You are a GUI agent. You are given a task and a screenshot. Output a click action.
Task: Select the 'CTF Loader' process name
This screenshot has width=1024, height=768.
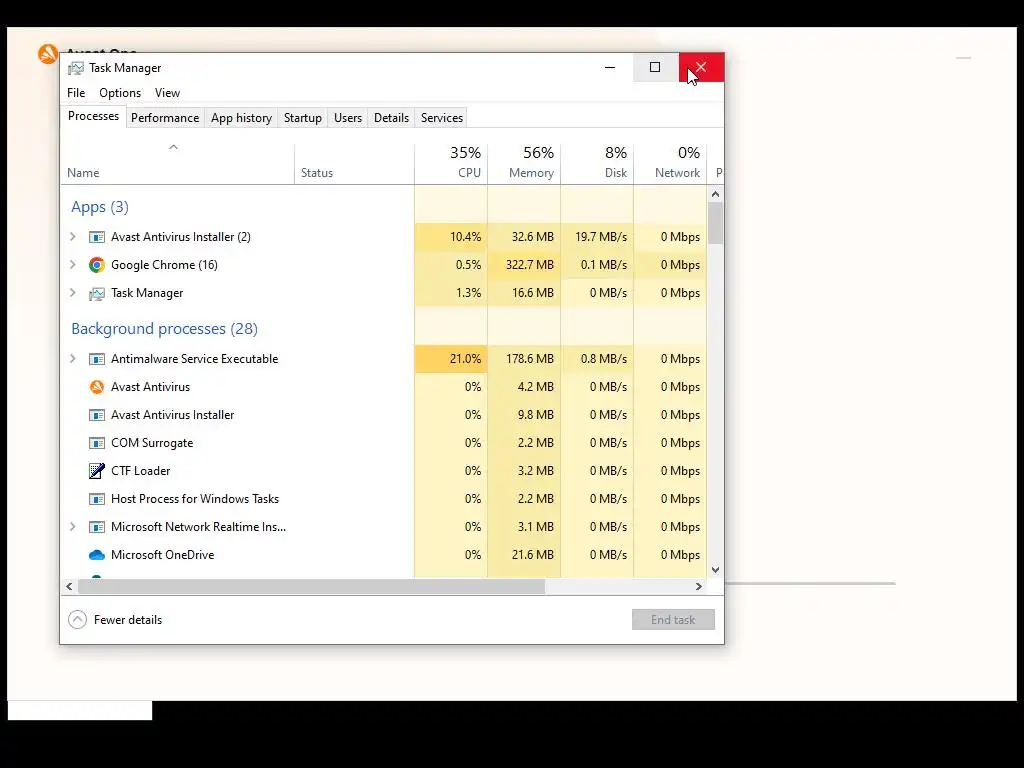coord(140,471)
